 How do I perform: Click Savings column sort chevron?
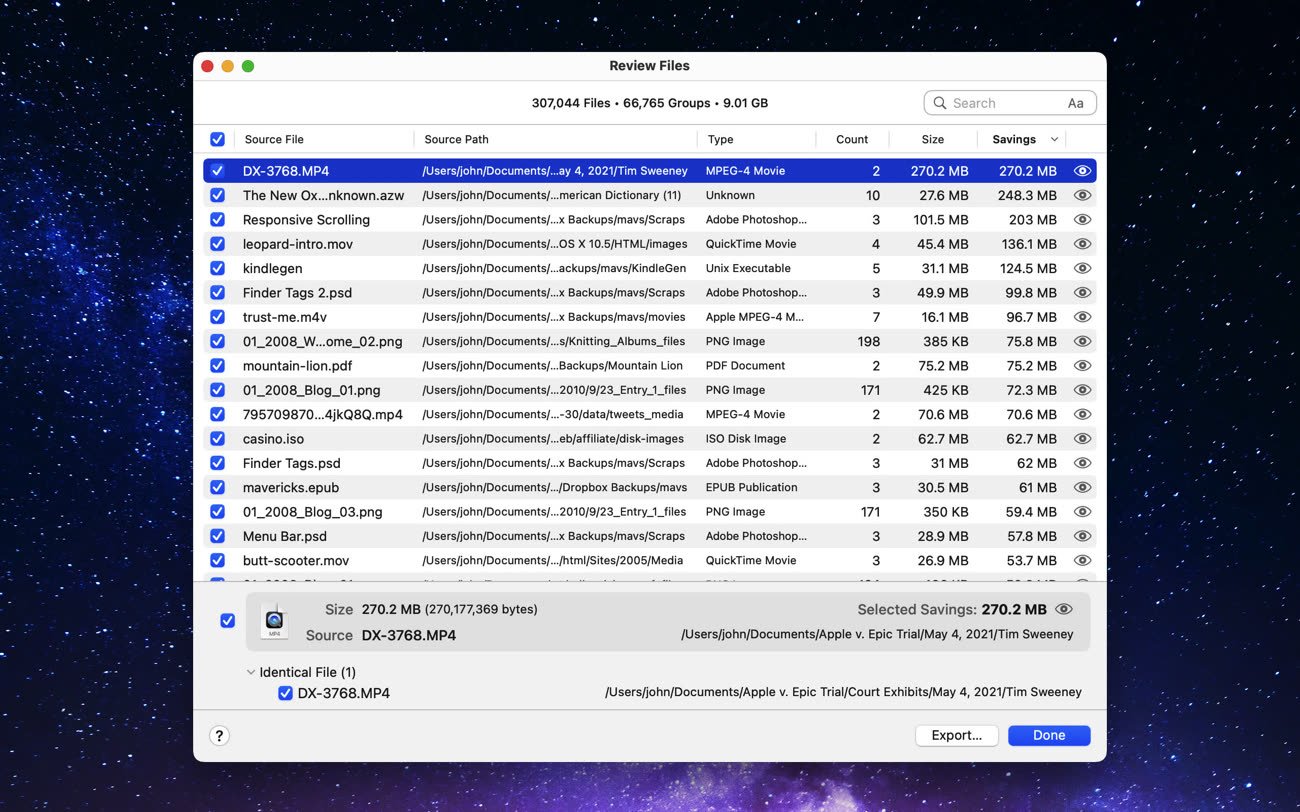(1054, 140)
